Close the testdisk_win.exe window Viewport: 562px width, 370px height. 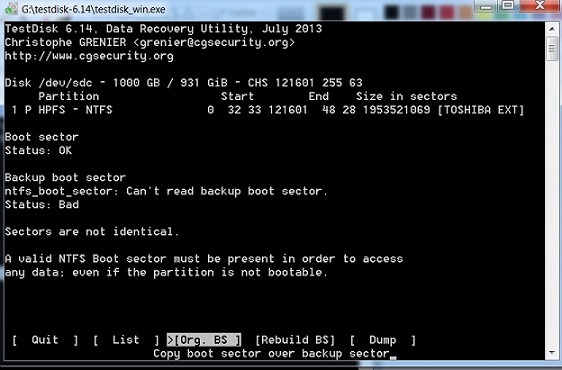click(539, 5)
